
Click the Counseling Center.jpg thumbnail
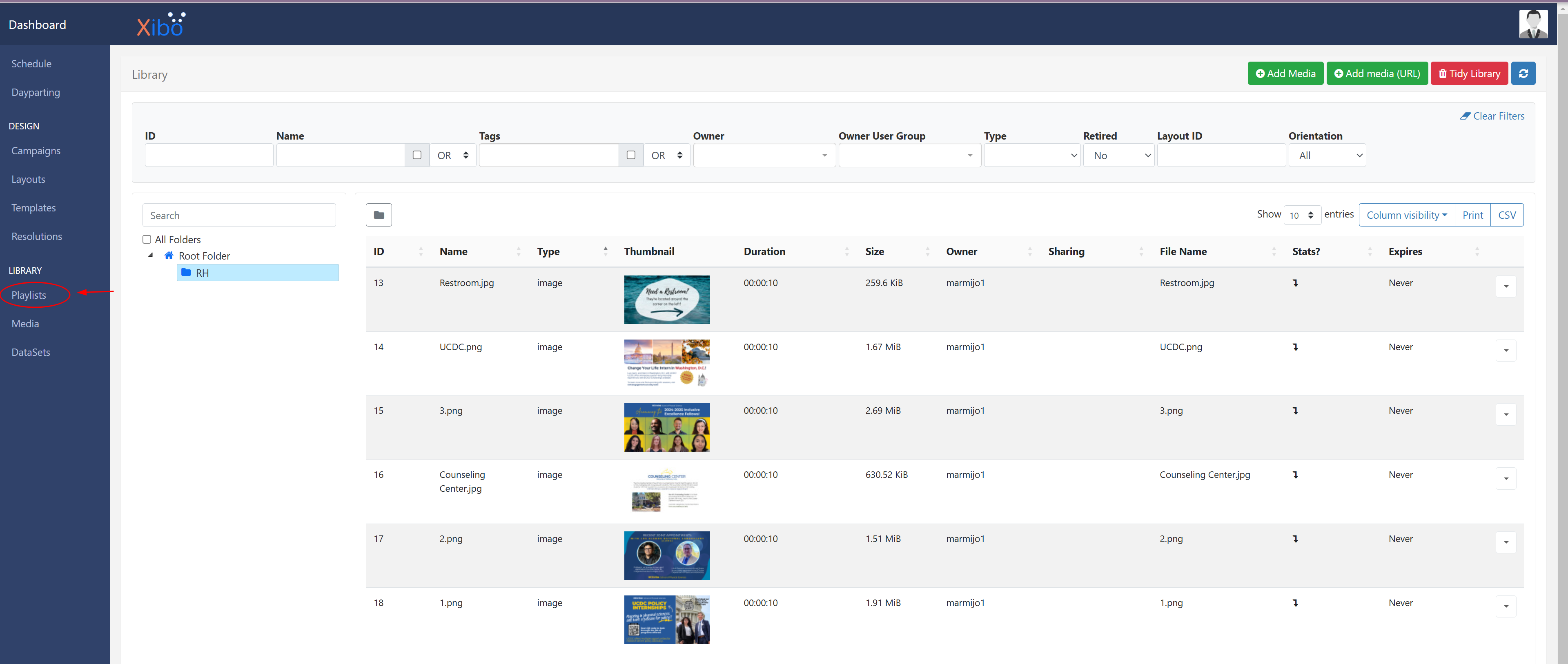click(x=666, y=491)
